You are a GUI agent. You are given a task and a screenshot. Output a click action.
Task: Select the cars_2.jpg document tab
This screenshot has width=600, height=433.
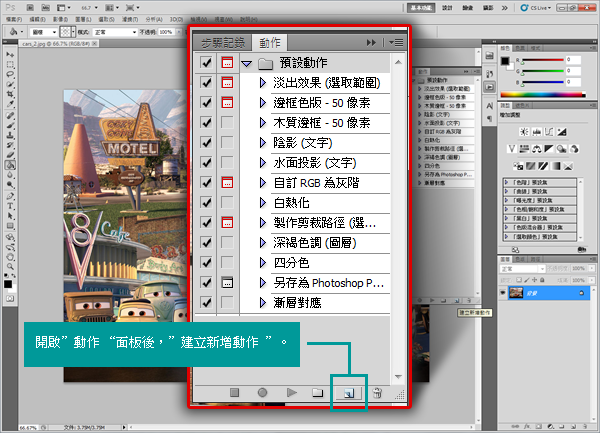[57, 44]
